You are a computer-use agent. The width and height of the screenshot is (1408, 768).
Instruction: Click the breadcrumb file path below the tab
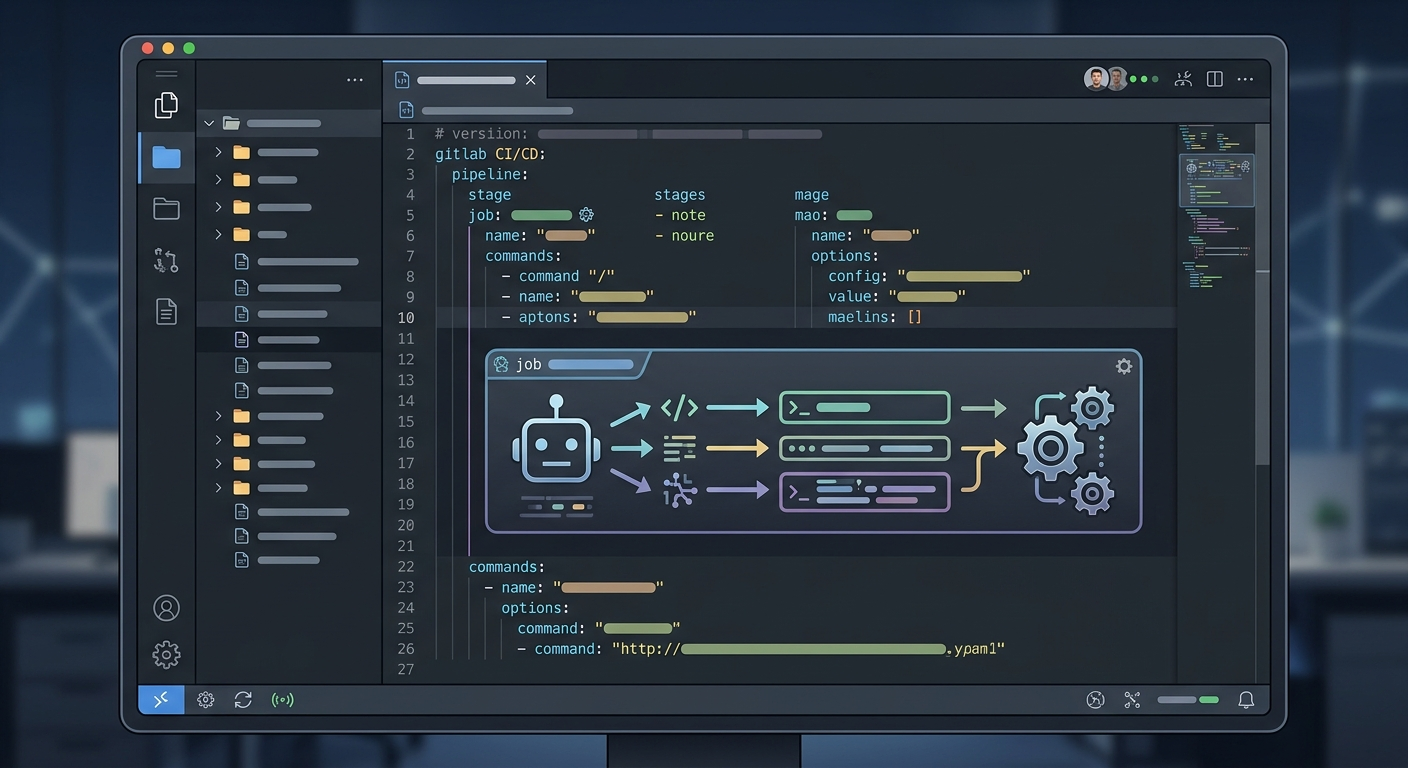click(x=486, y=110)
